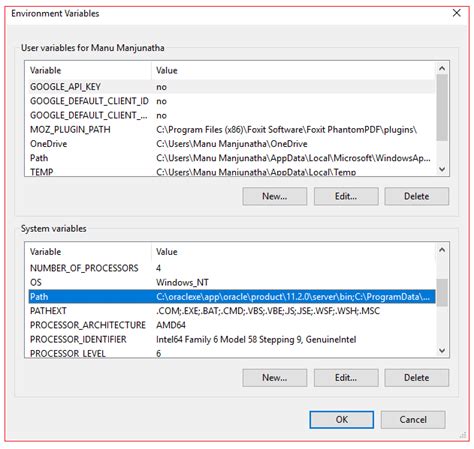
Task: Click the AMD64 value cell
Action: click(x=171, y=325)
